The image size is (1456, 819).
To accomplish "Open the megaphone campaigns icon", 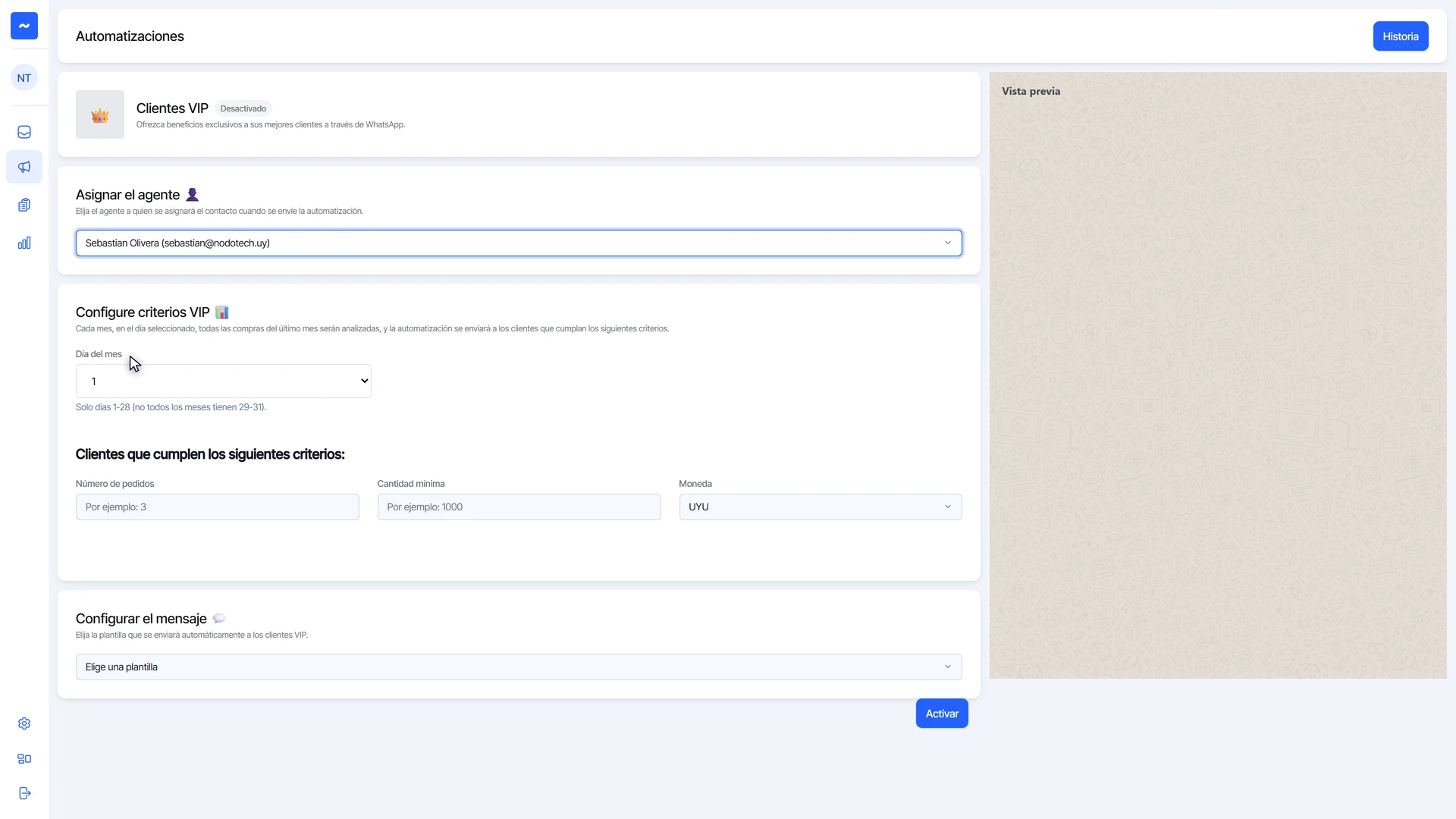I will click(24, 167).
